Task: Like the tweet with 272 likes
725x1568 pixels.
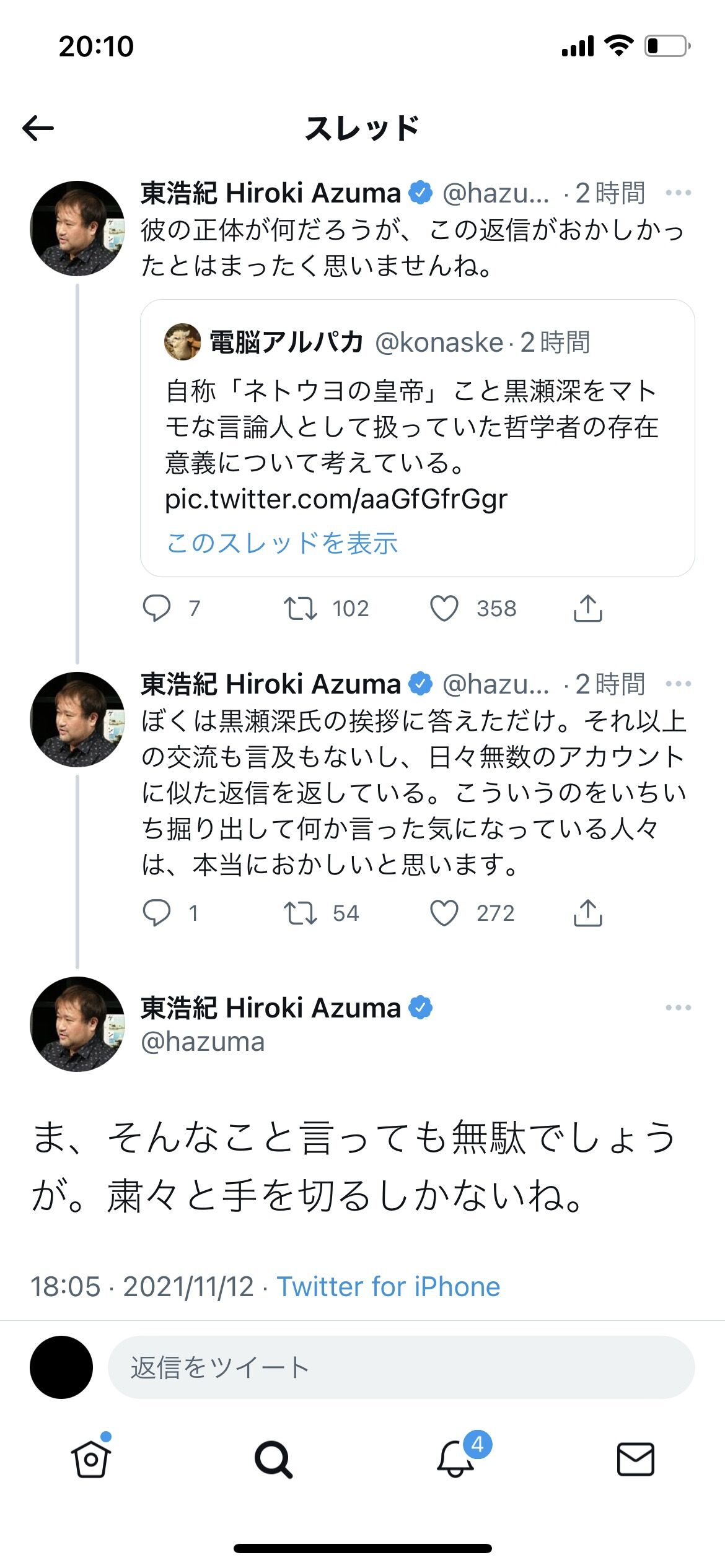Action: pyautogui.click(x=444, y=913)
